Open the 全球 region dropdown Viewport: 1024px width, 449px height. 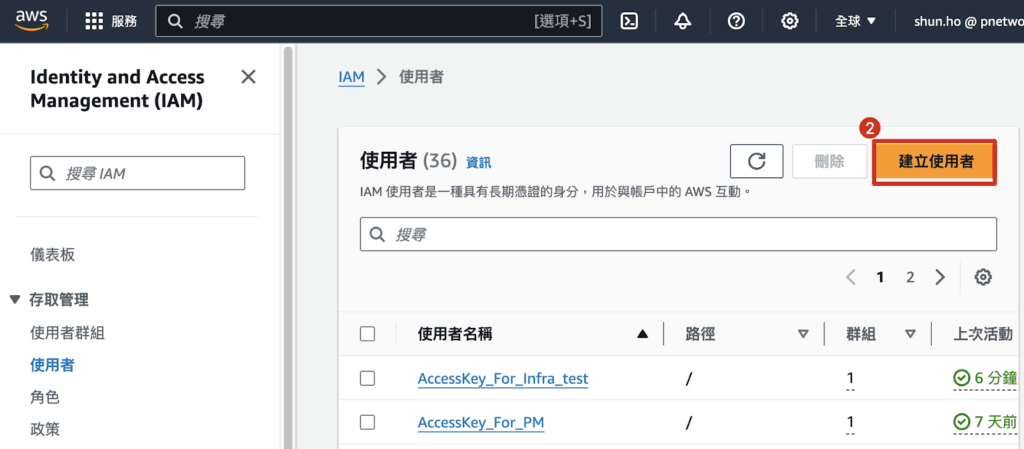tap(855, 21)
